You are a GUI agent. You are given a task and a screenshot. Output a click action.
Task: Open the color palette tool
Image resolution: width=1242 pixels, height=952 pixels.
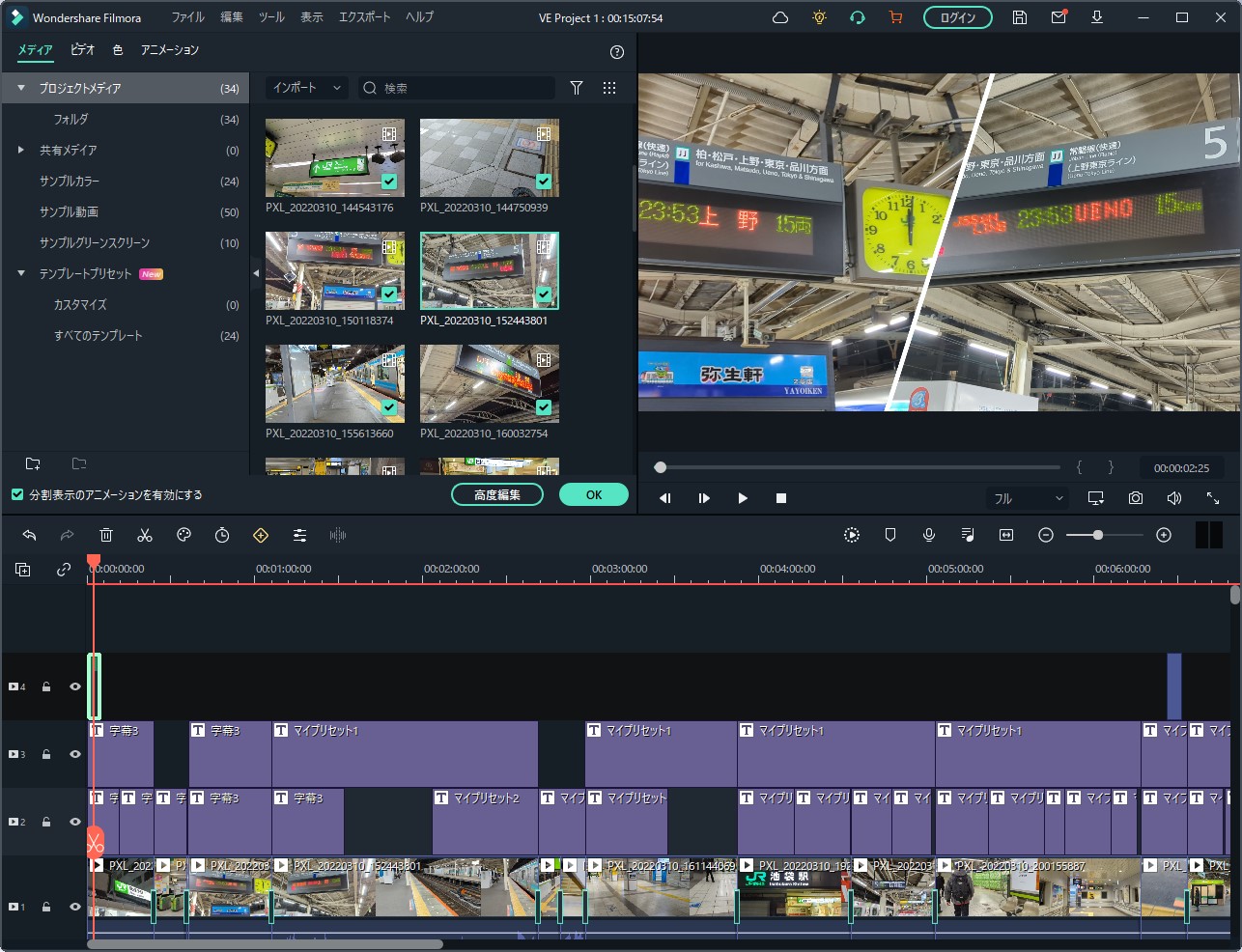183,535
